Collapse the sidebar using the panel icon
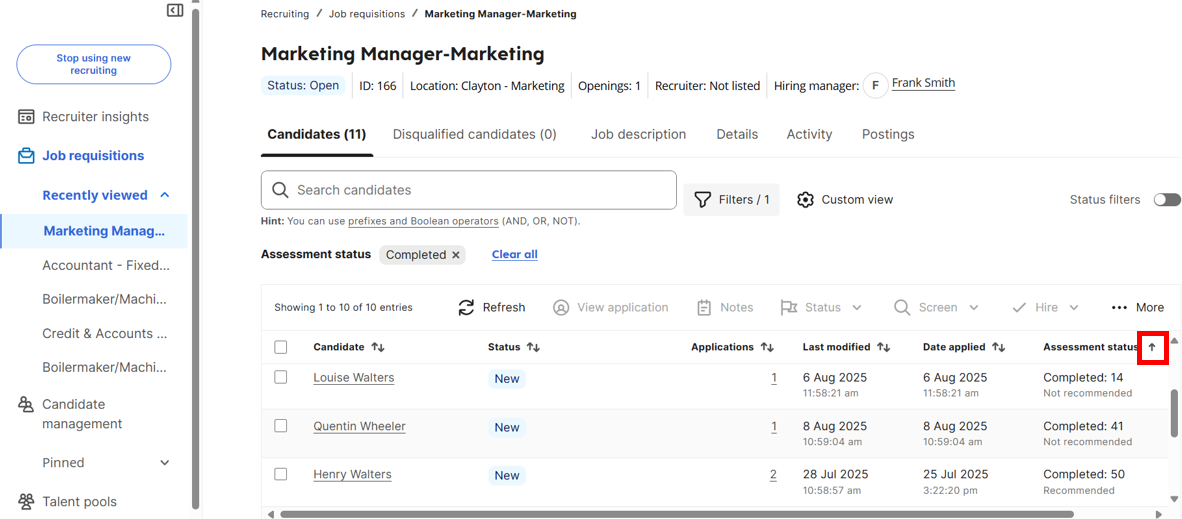The image size is (1182, 519). tap(175, 10)
